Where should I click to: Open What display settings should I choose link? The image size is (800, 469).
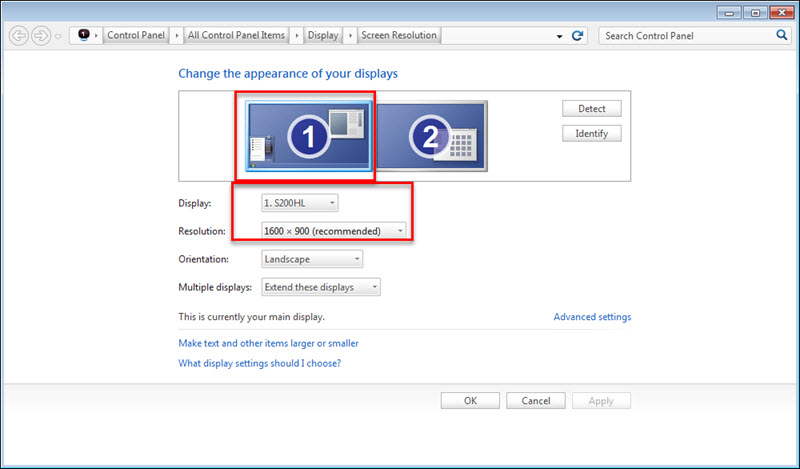click(x=260, y=363)
